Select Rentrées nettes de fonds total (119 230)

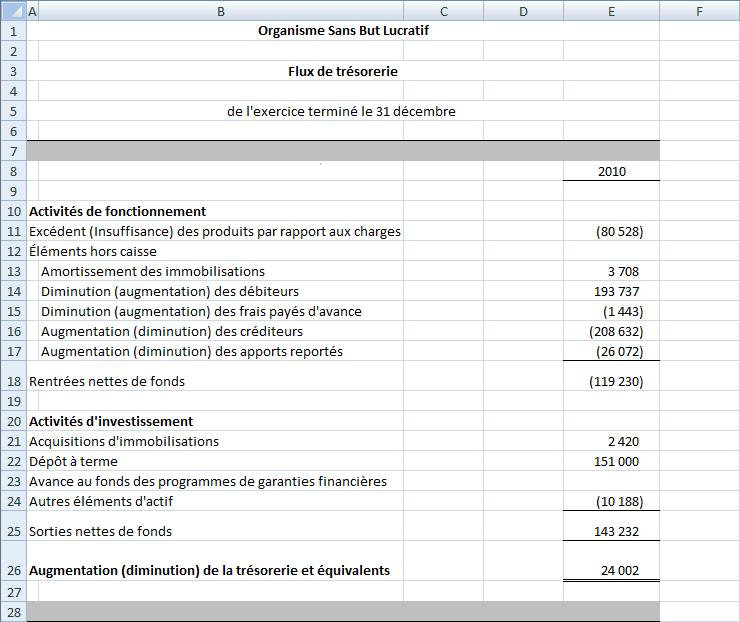click(x=611, y=381)
